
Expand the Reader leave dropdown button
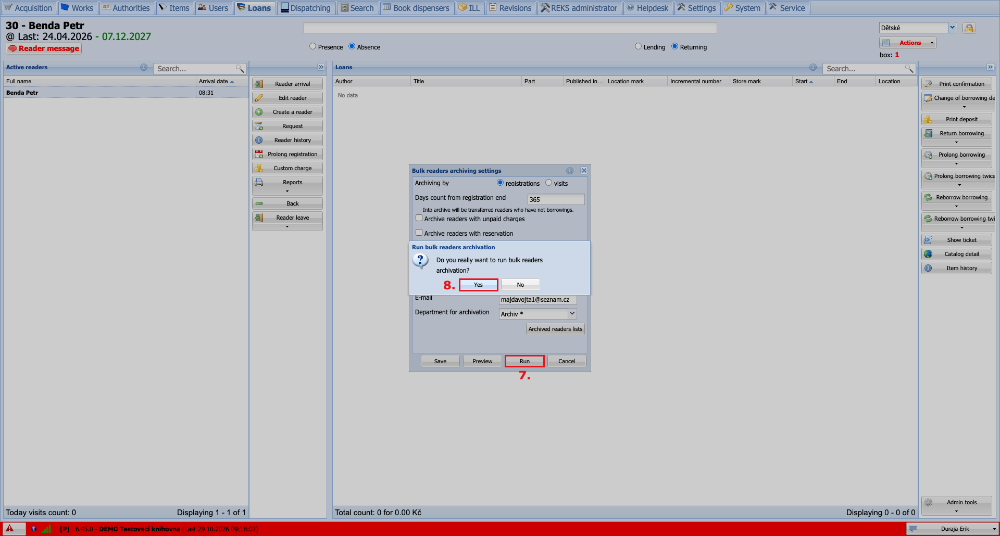[287, 221]
